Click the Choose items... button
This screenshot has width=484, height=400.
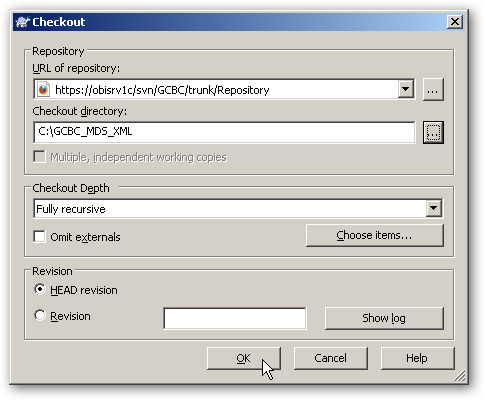click(x=375, y=235)
